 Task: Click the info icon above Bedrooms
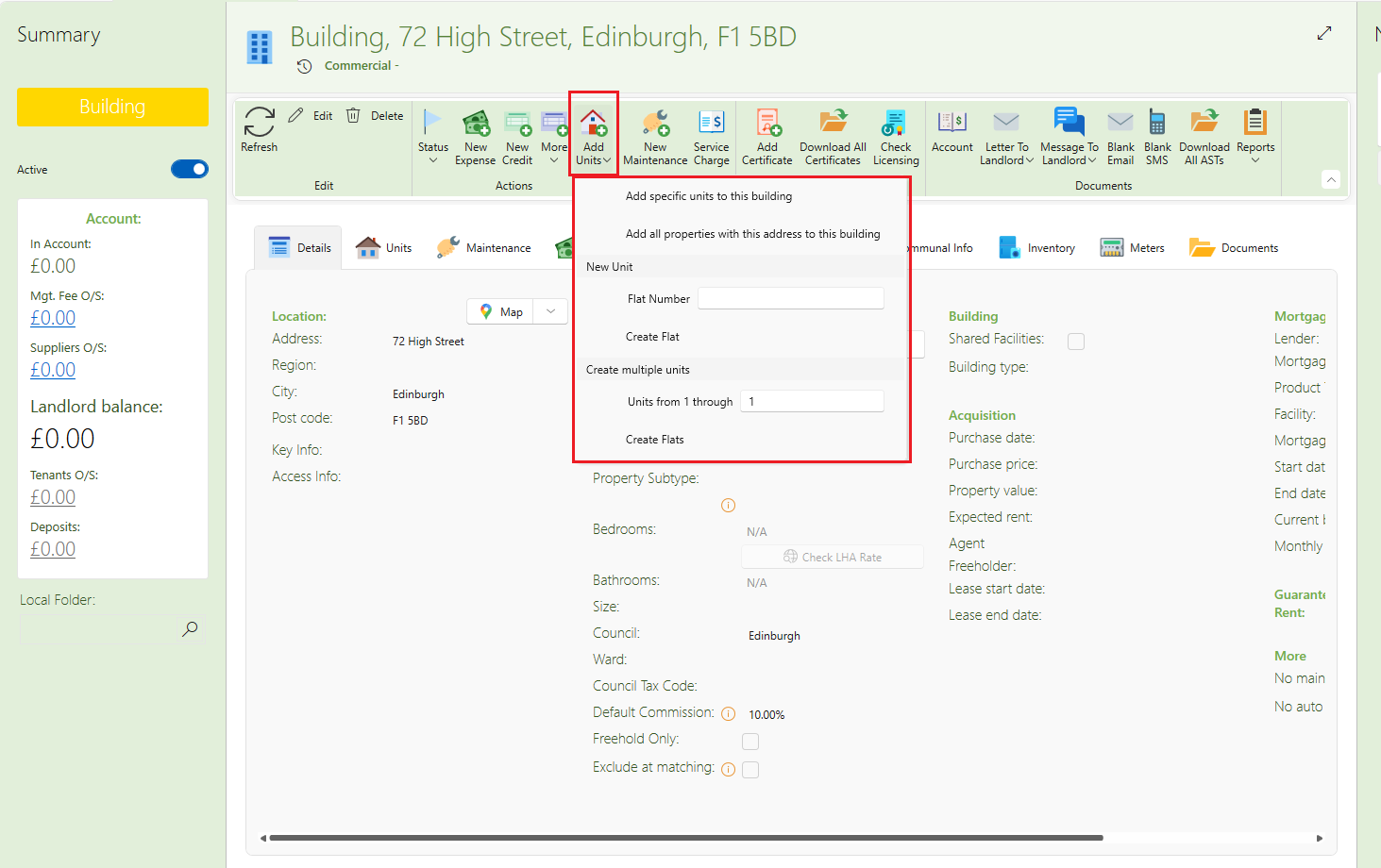click(x=728, y=506)
